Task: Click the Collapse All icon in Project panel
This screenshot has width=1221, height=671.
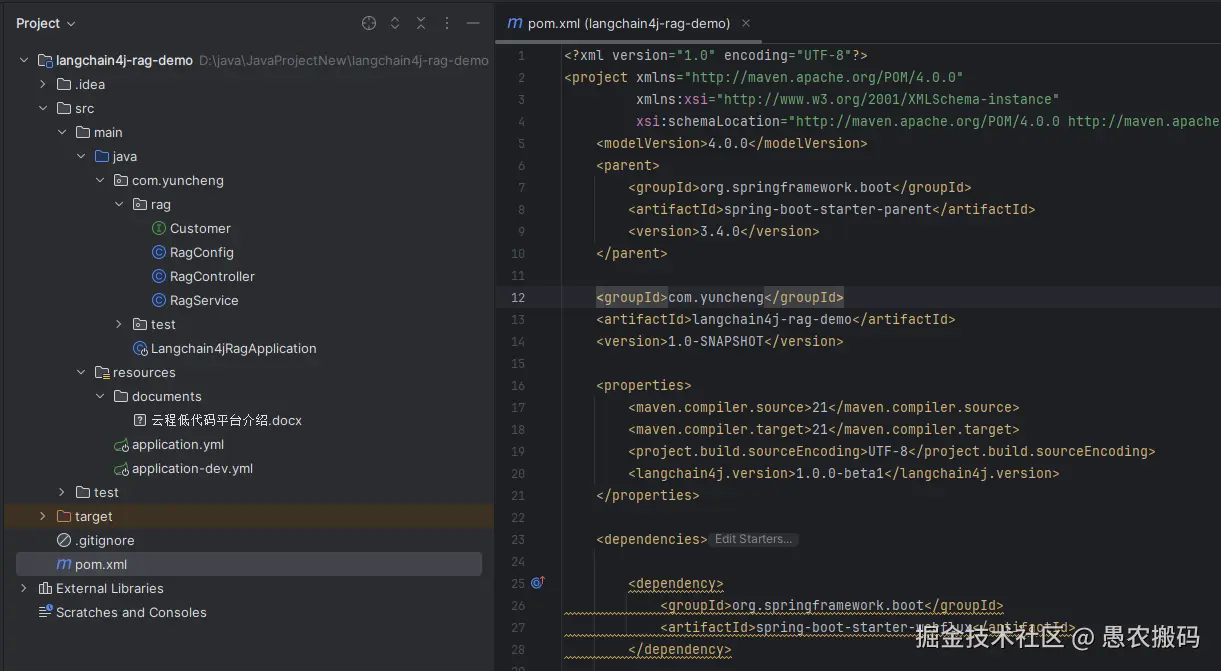Action: point(421,23)
